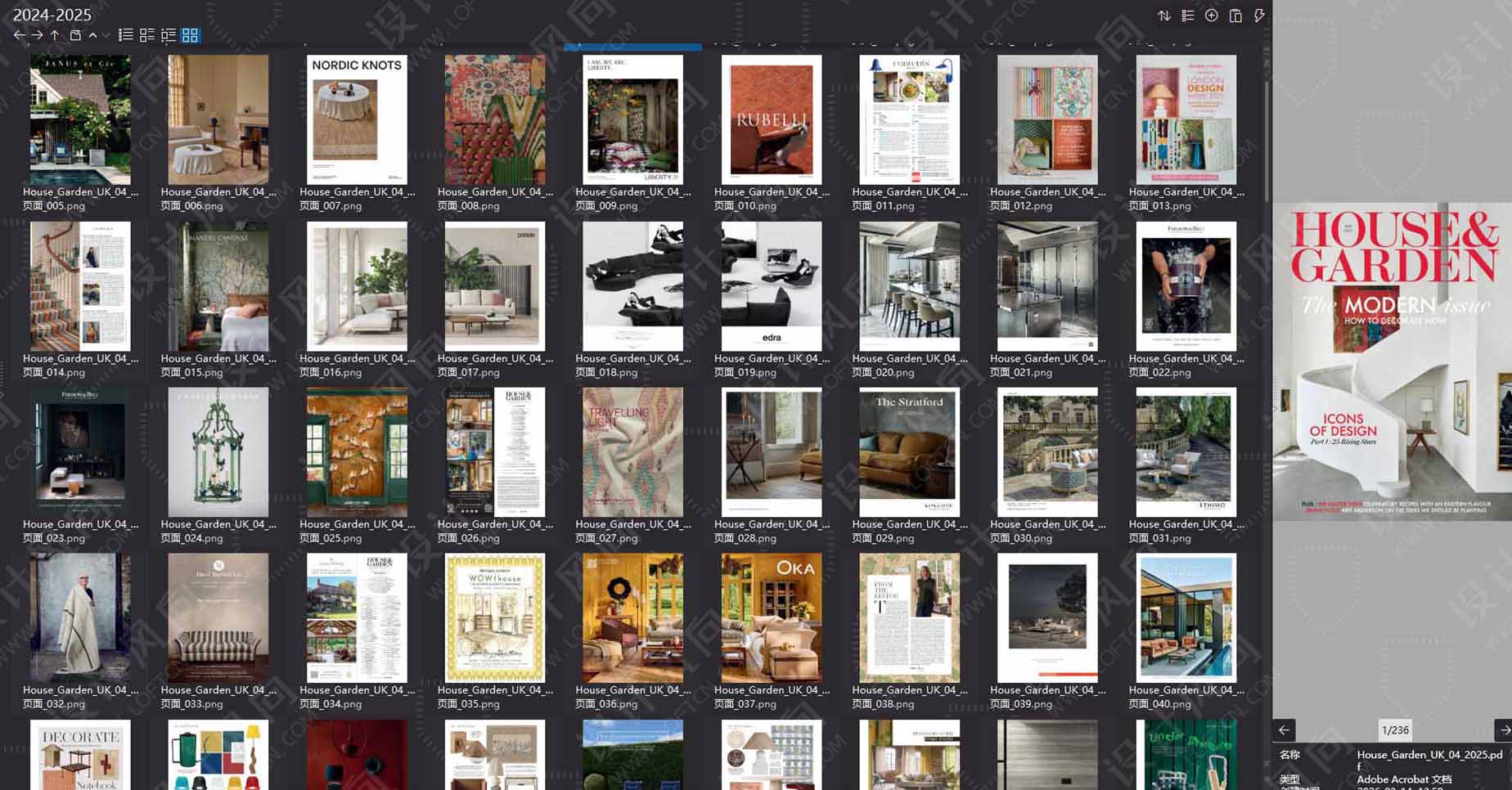Go to previous page of the PDF preview
The height and width of the screenshot is (790, 1512).
pyautogui.click(x=1283, y=730)
